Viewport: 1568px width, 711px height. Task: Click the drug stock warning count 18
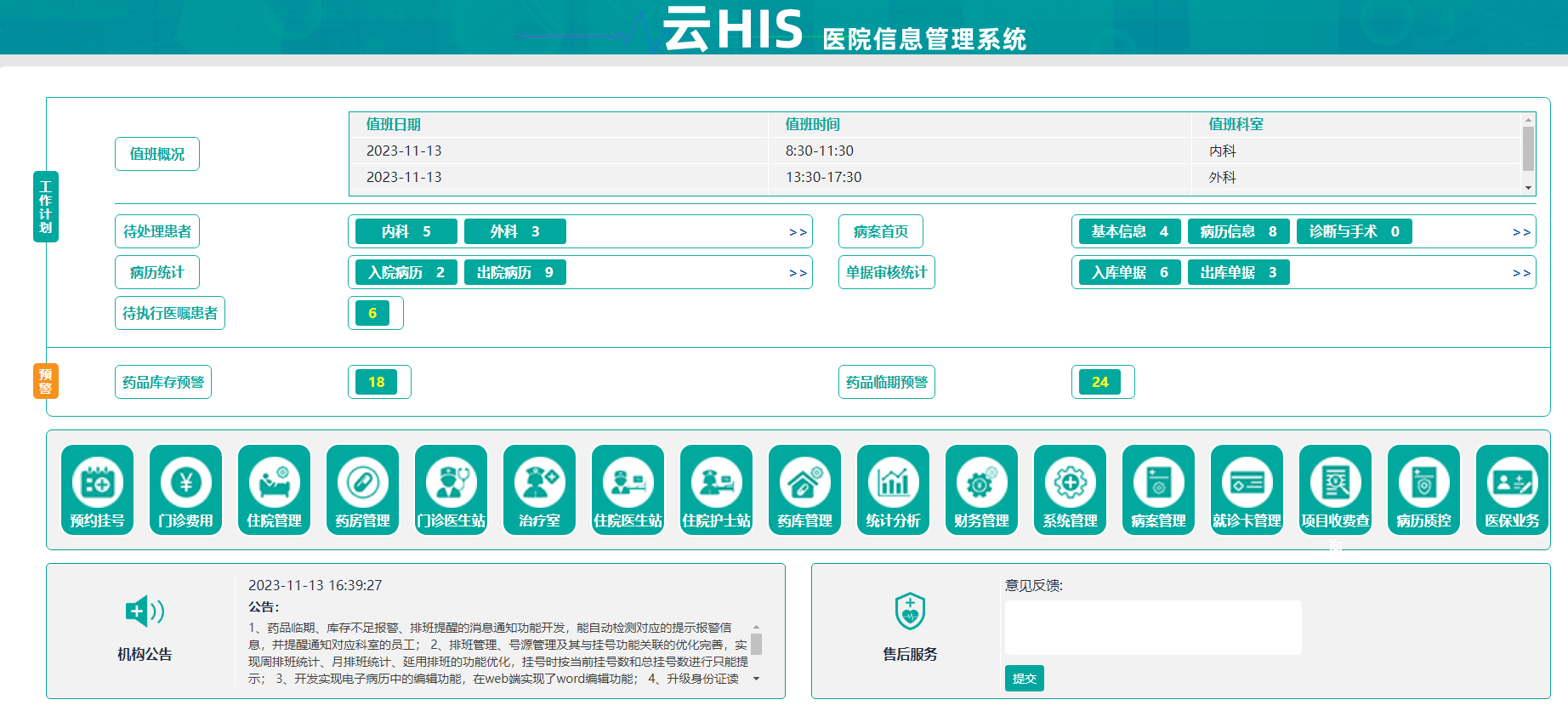coord(377,382)
